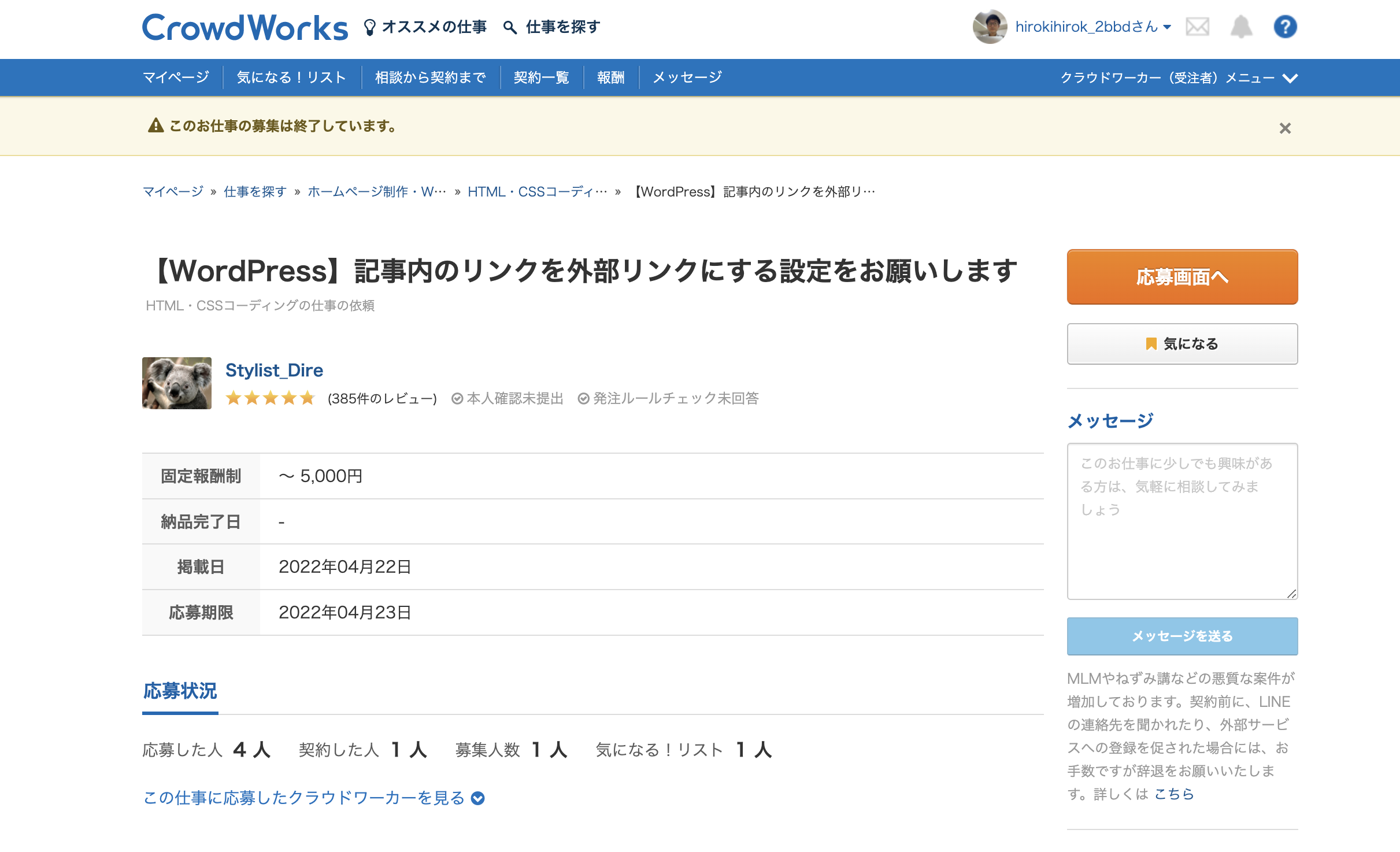Select the 応募状況 tab
This screenshot has width=1400, height=852.
[180, 691]
